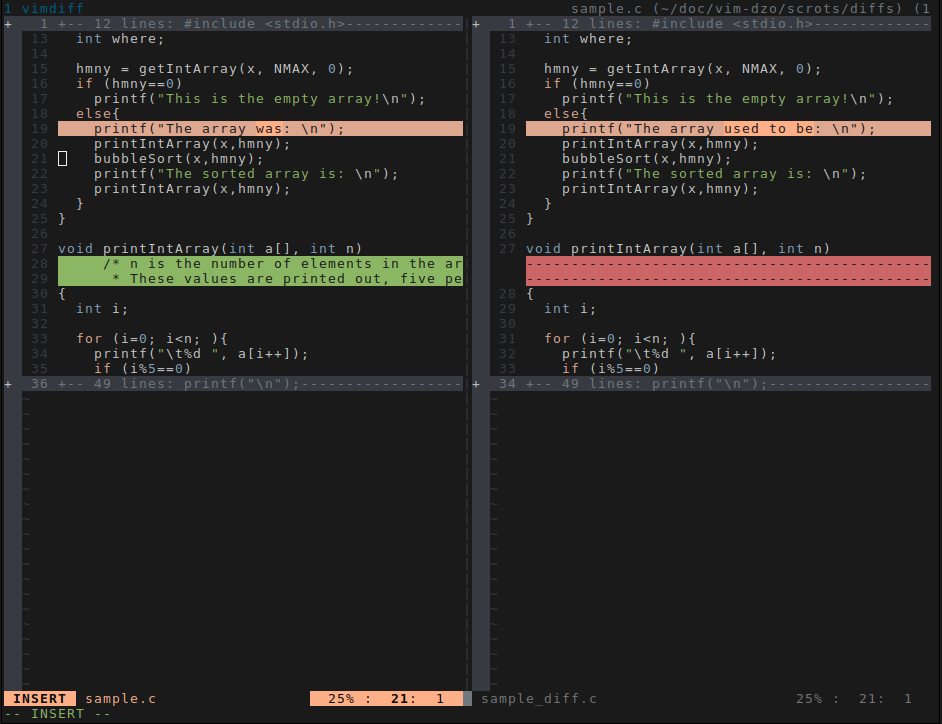
Task: Click the '-- INSERT --' message at bottom
Action: [x=58, y=714]
